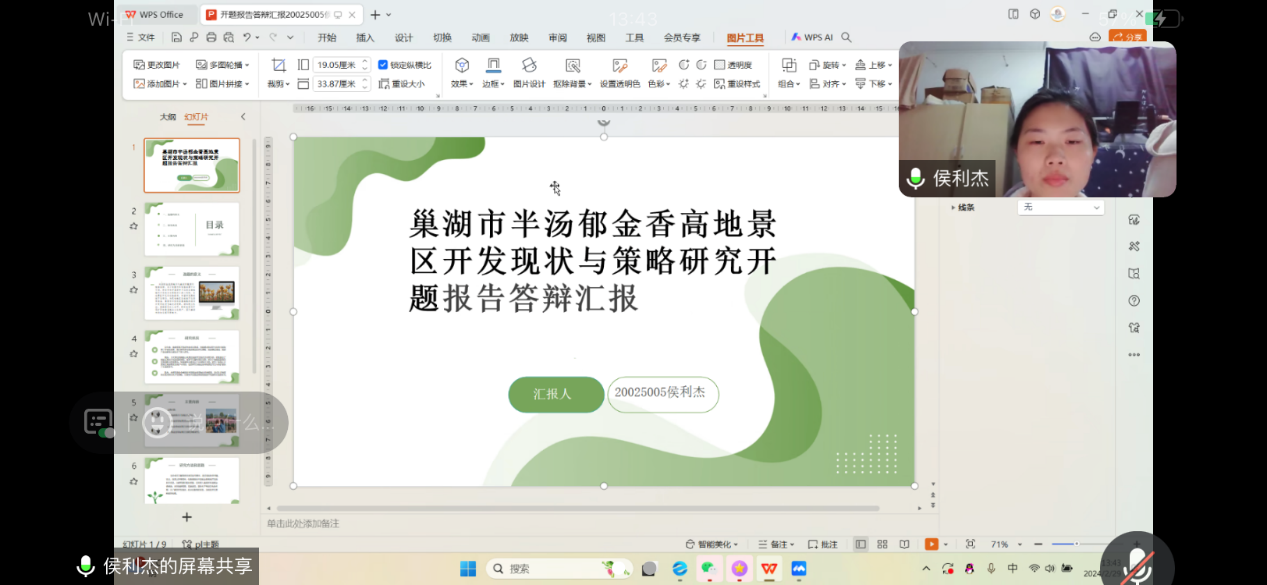Start slideshow with orange play button
This screenshot has width=1267, height=585.
tap(931, 544)
